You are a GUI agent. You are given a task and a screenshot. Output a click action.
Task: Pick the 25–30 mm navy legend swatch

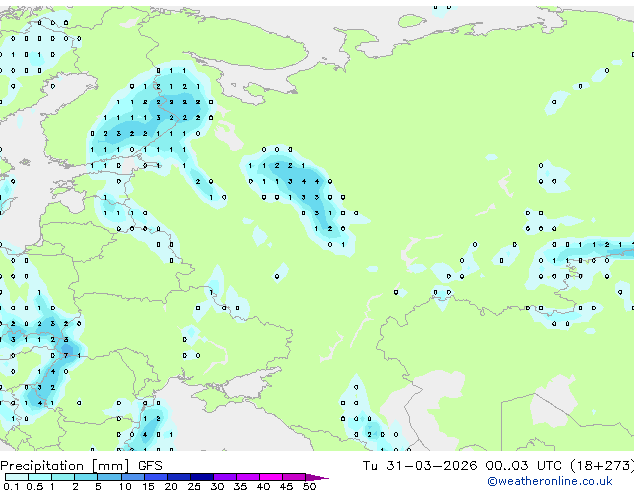202,477
